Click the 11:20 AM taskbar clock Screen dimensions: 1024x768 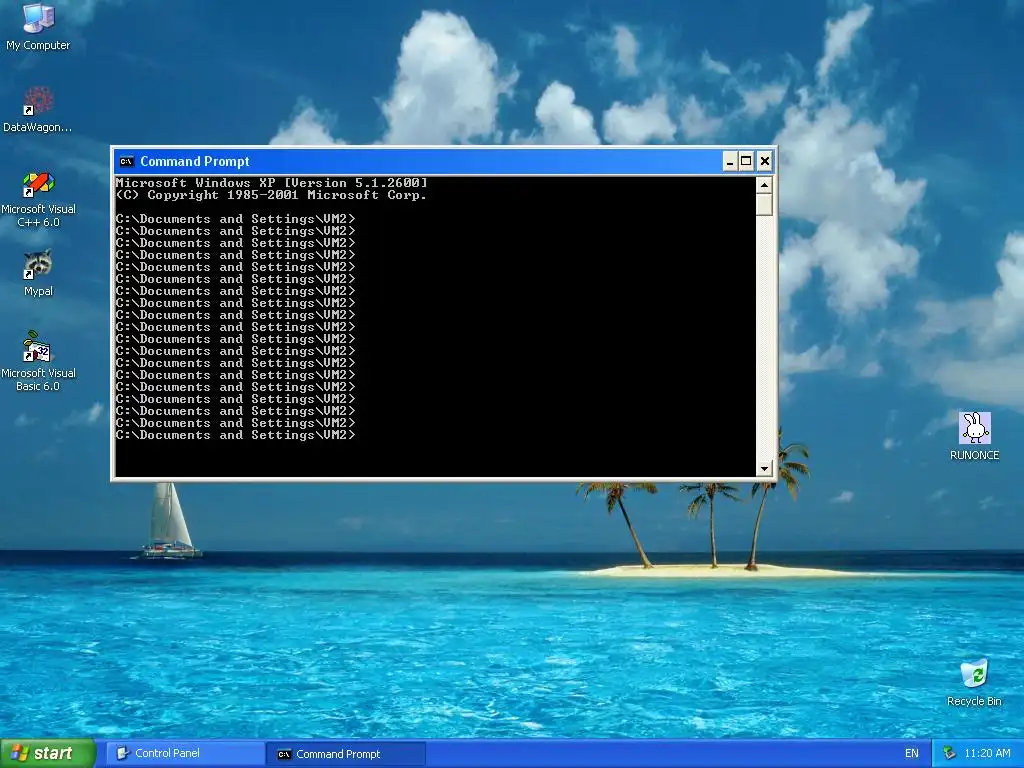987,754
